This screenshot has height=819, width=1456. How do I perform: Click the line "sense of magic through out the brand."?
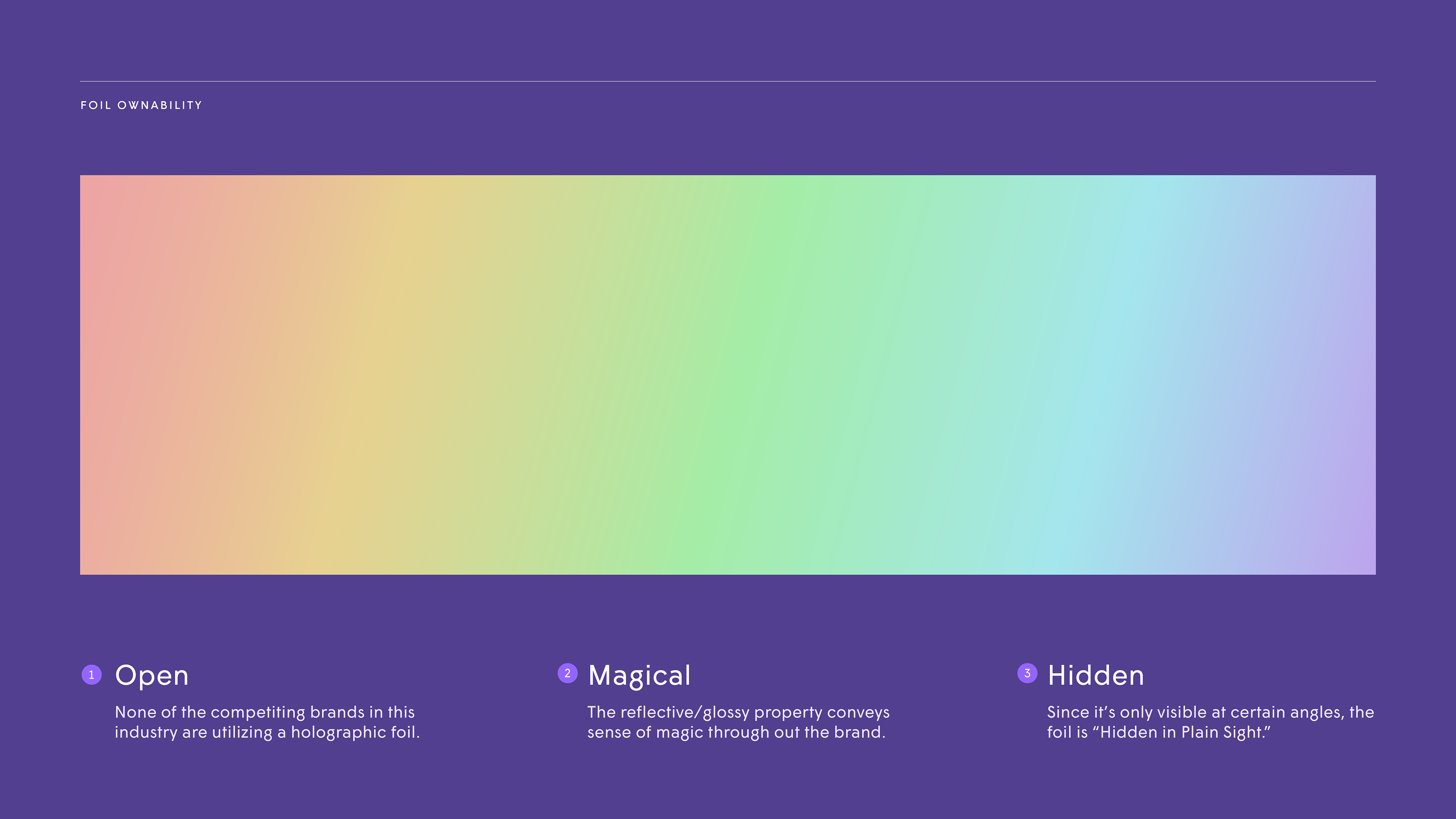[736, 733]
